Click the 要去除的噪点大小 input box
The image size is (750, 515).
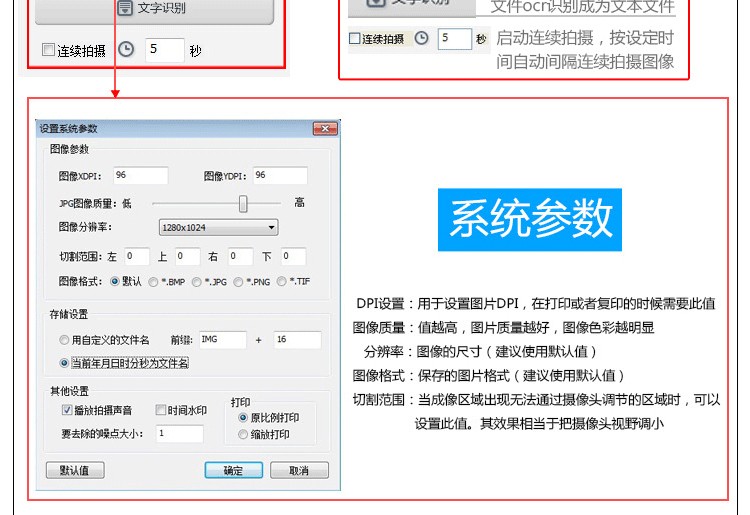click(x=178, y=434)
